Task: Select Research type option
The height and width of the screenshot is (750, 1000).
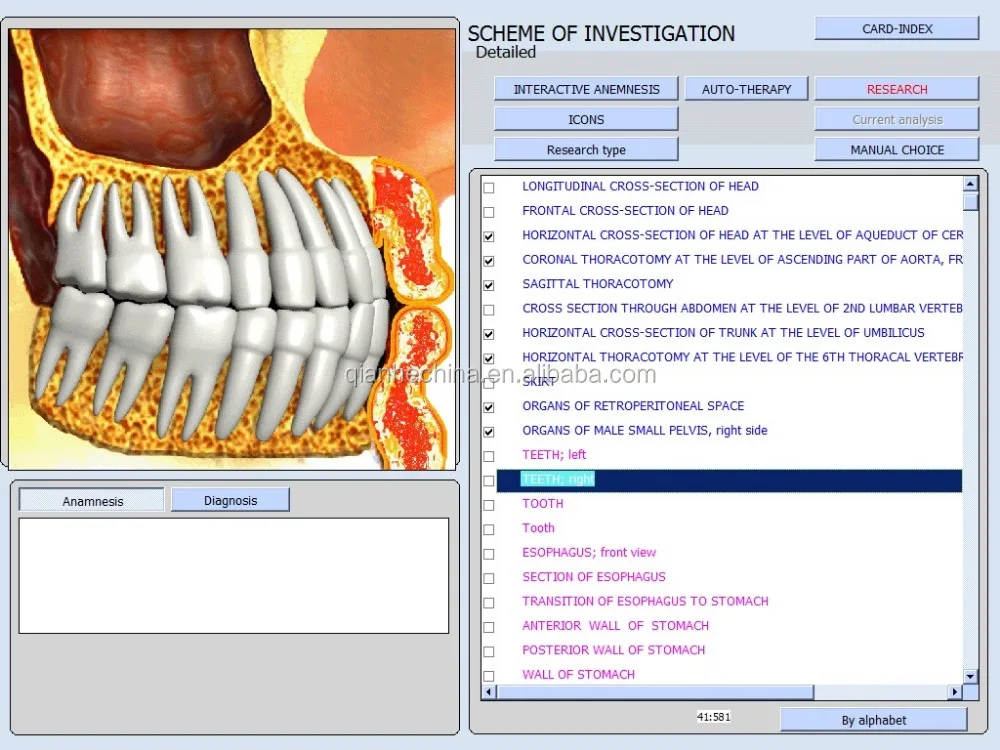Action: click(x=586, y=150)
